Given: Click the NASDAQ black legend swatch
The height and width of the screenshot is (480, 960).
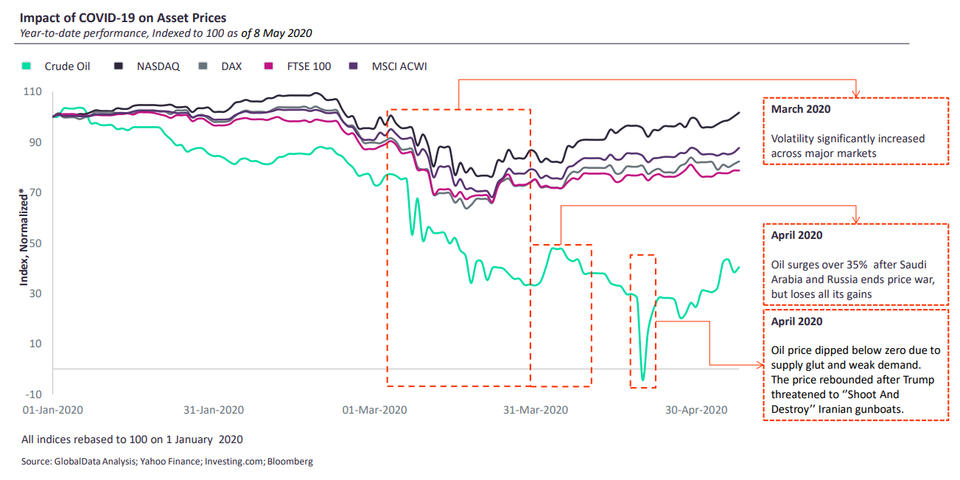Looking at the screenshot, I should tap(119, 66).
